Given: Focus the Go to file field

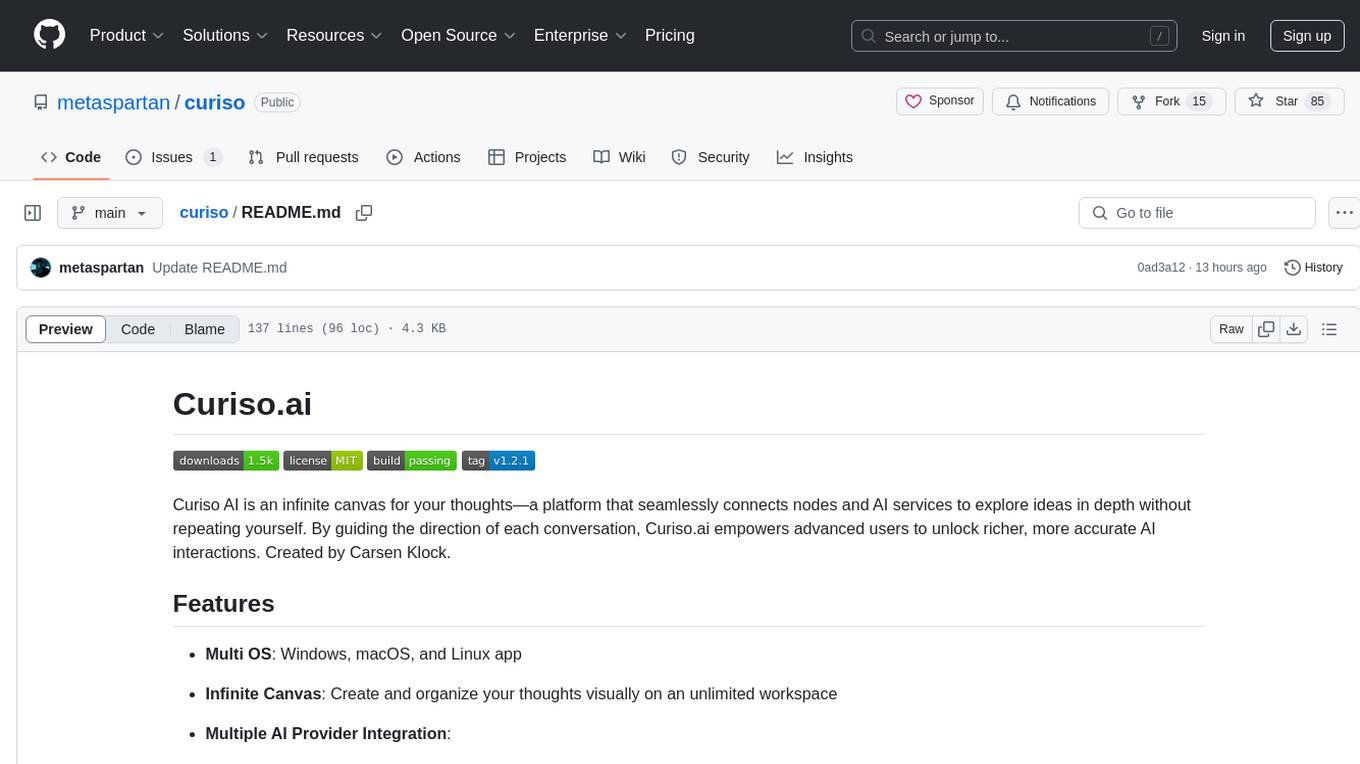Looking at the screenshot, I should click(1197, 213).
